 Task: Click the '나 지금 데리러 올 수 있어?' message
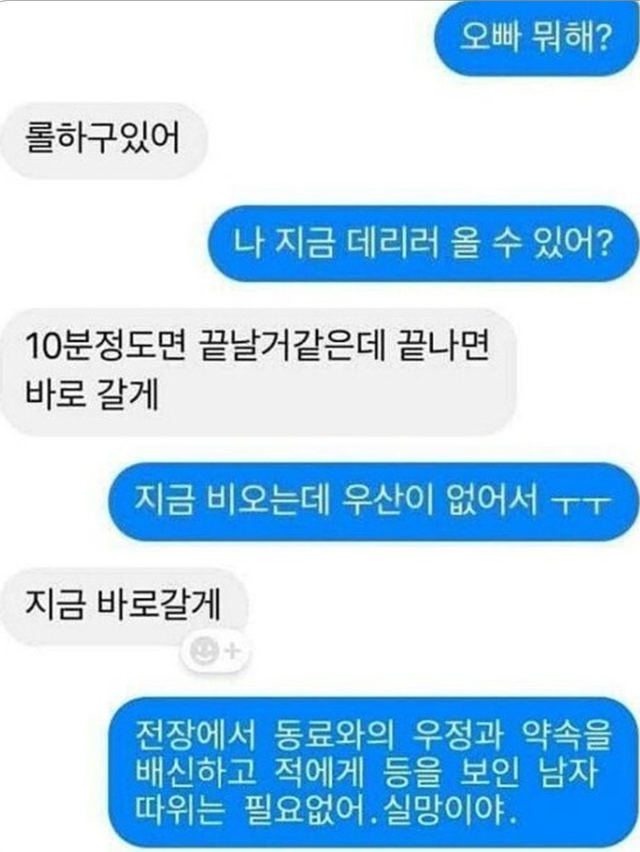click(x=424, y=243)
